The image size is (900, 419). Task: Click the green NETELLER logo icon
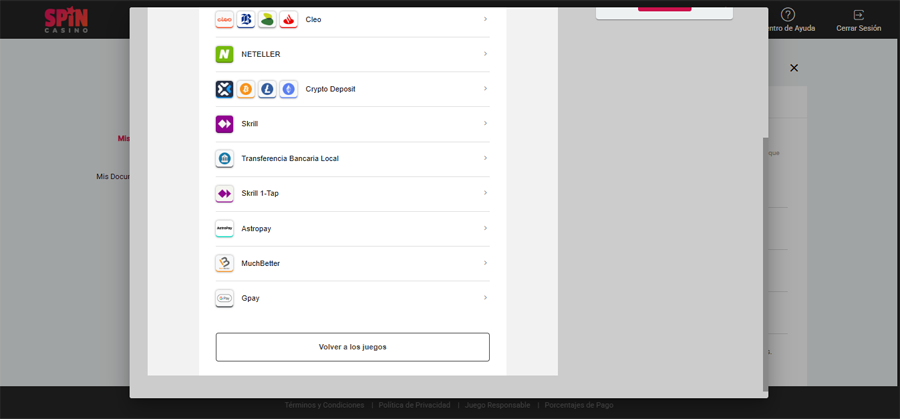point(224,55)
